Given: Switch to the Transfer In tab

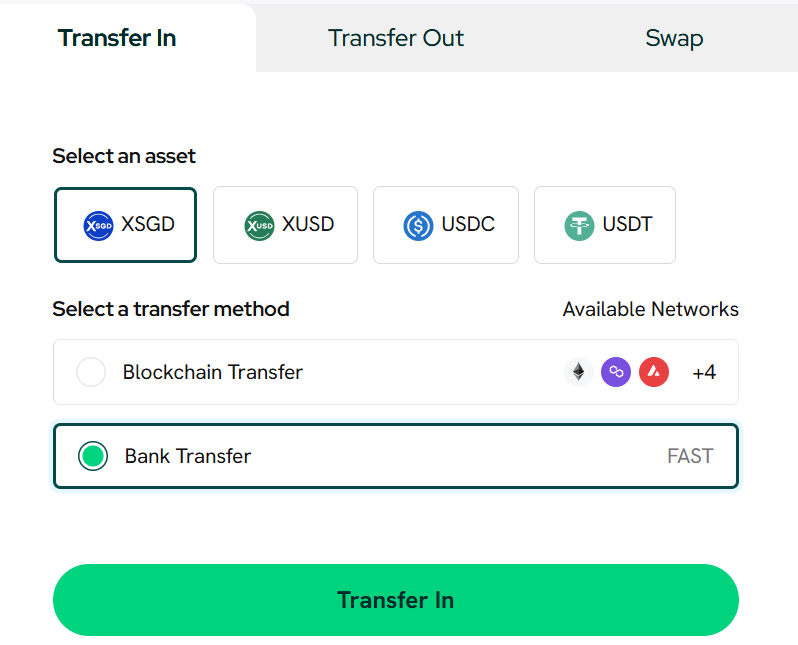Looking at the screenshot, I should coord(117,38).
